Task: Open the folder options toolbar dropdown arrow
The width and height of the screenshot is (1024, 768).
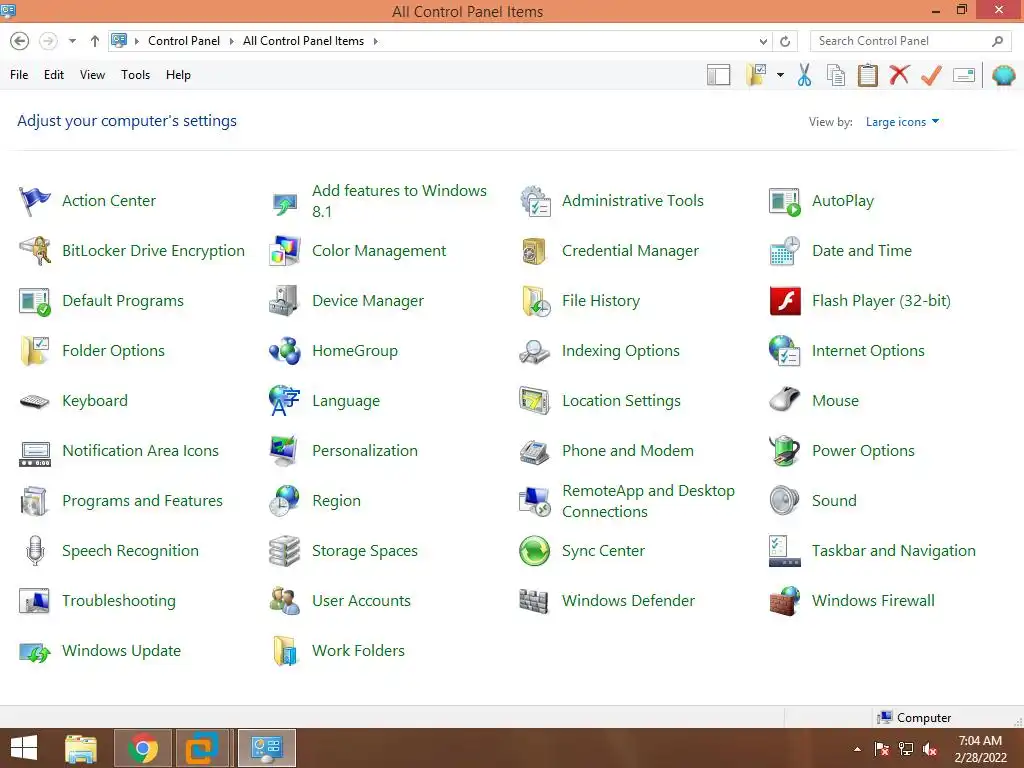Action: pyautogui.click(x=780, y=75)
